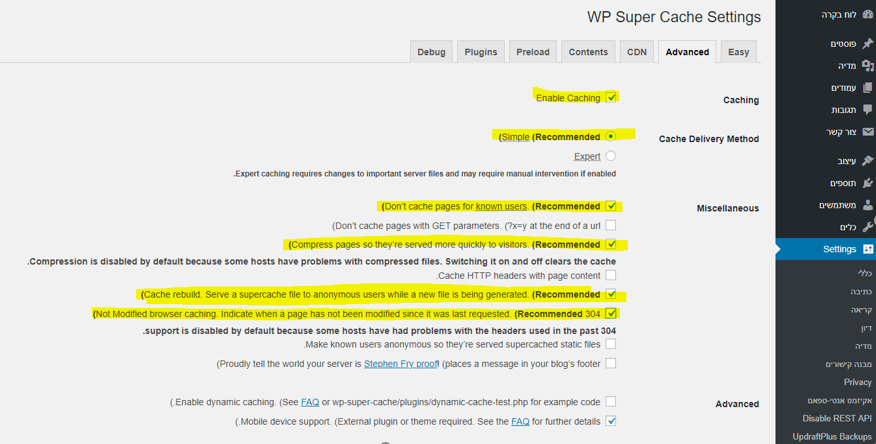The height and width of the screenshot is (444, 876).
Task: Open Dashboard icon in sidebar
Action: click(x=868, y=15)
